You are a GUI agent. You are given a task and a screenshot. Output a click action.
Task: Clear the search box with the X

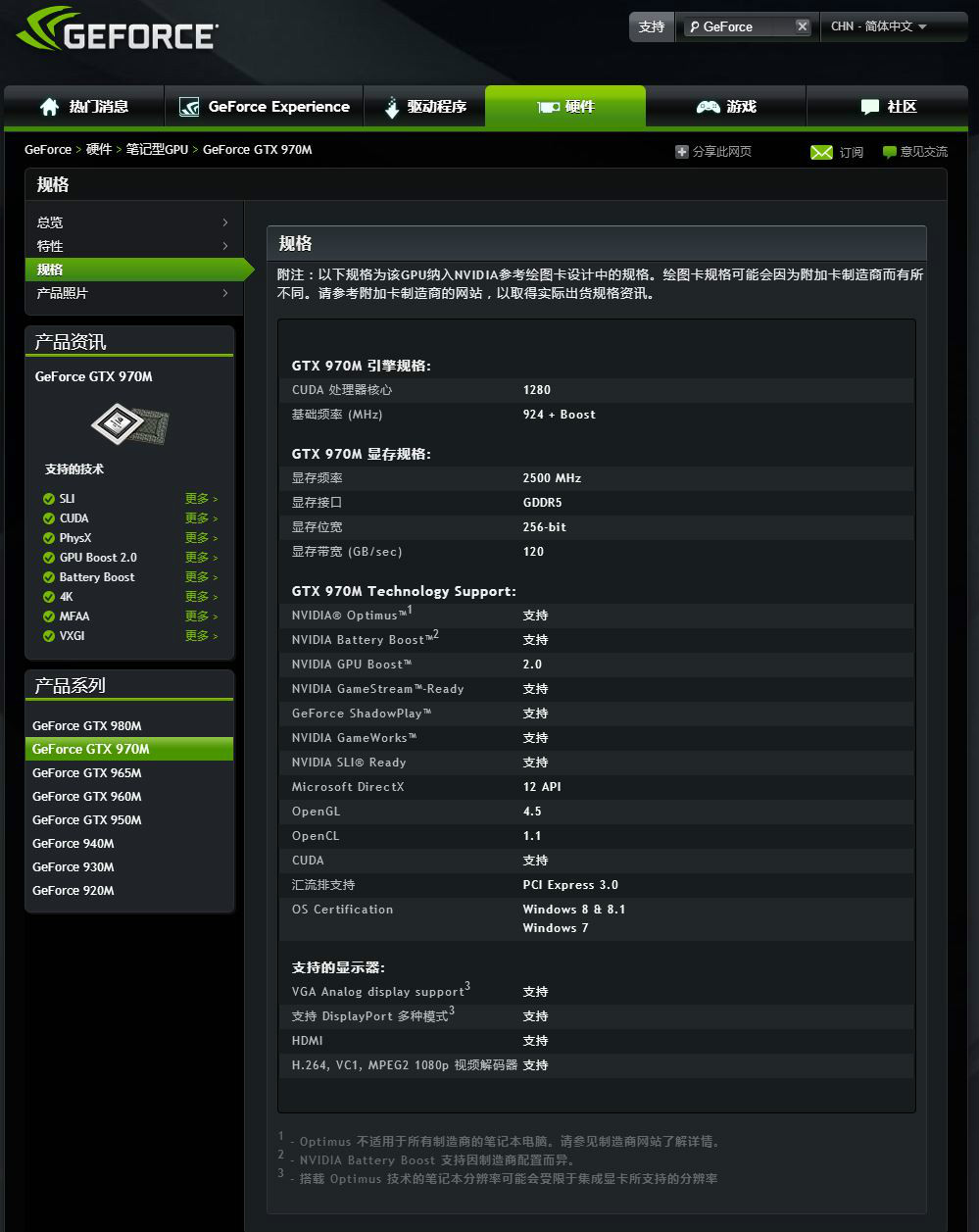pyautogui.click(x=802, y=26)
